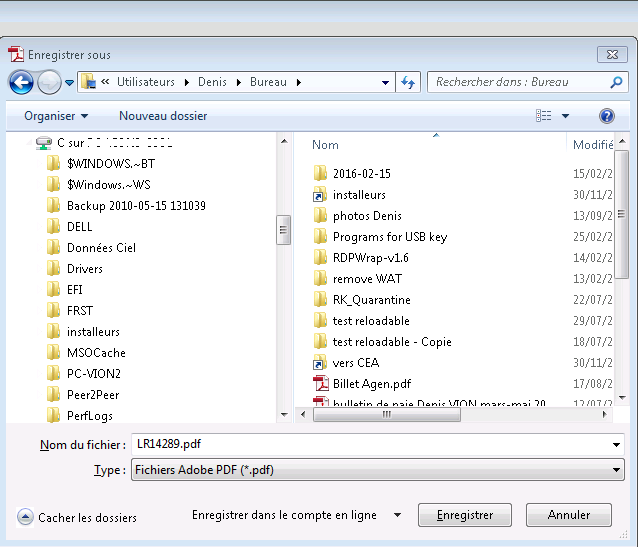Click the MSOCache folder icon
Viewport: 638px width, 547px height.
(53, 353)
